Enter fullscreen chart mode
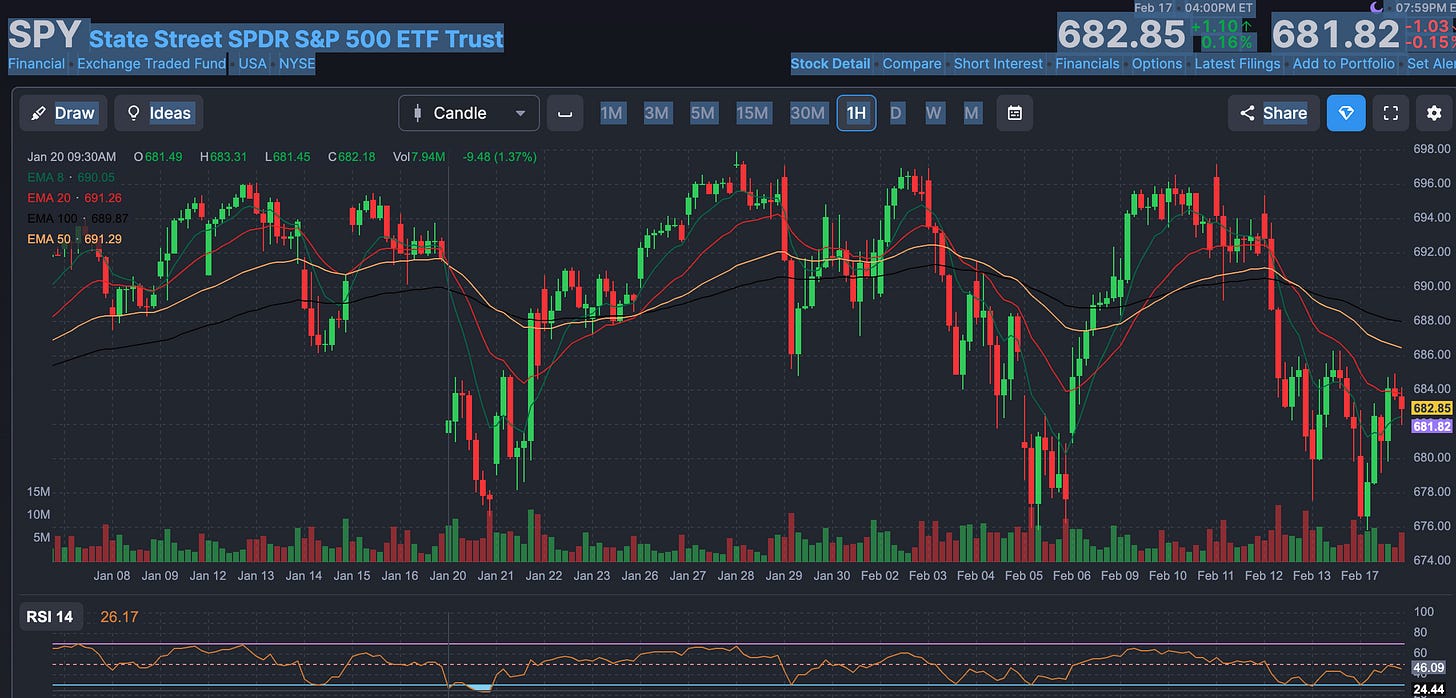1456x698 pixels. click(1390, 113)
